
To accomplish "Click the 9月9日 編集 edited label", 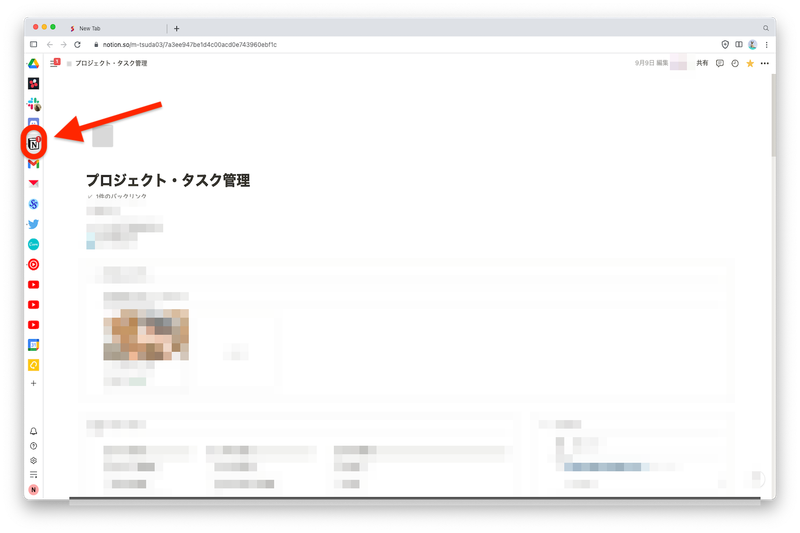I will click(x=652, y=63).
